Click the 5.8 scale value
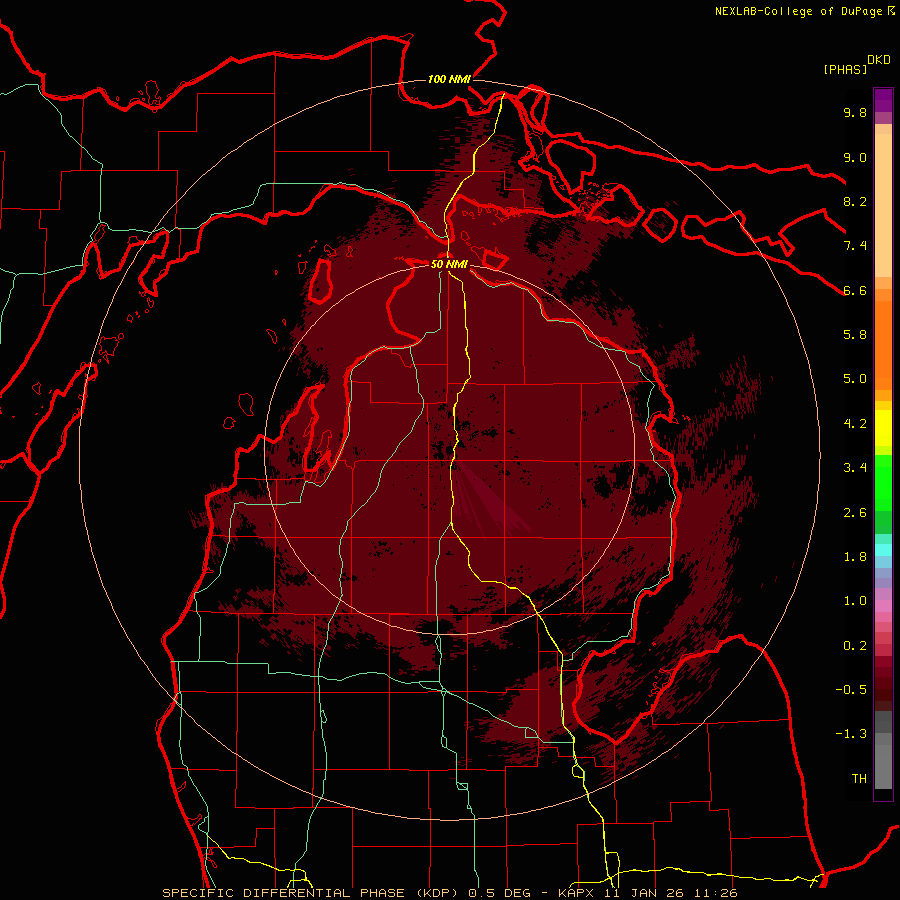900x900 pixels. click(x=855, y=335)
